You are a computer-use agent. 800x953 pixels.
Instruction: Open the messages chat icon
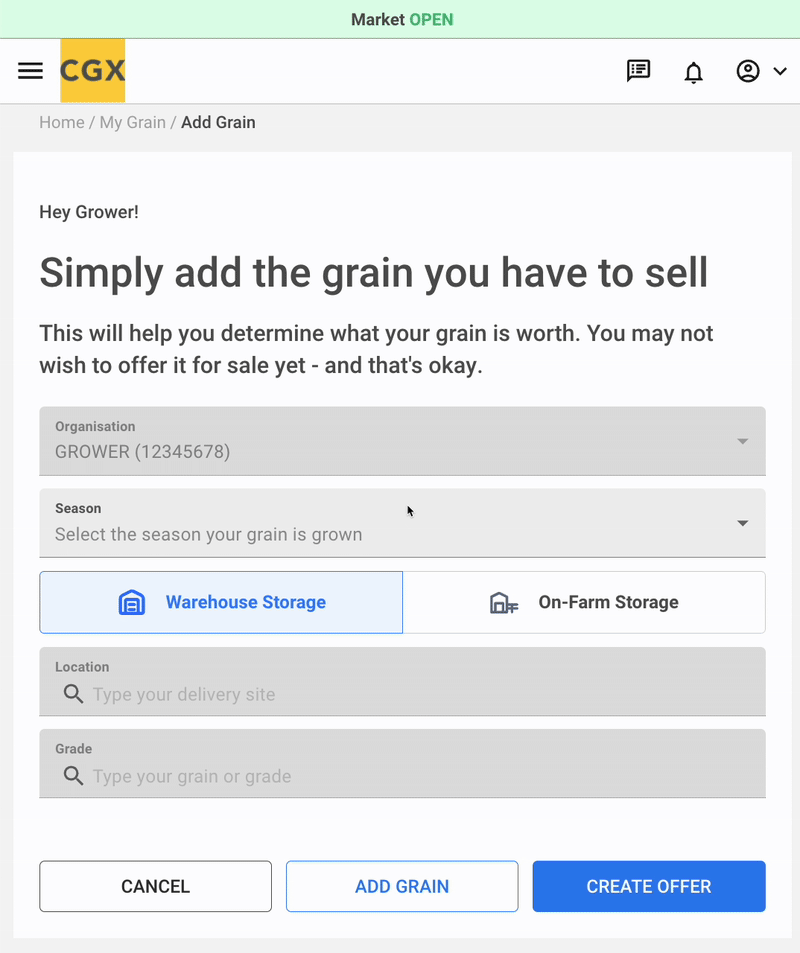(x=638, y=71)
